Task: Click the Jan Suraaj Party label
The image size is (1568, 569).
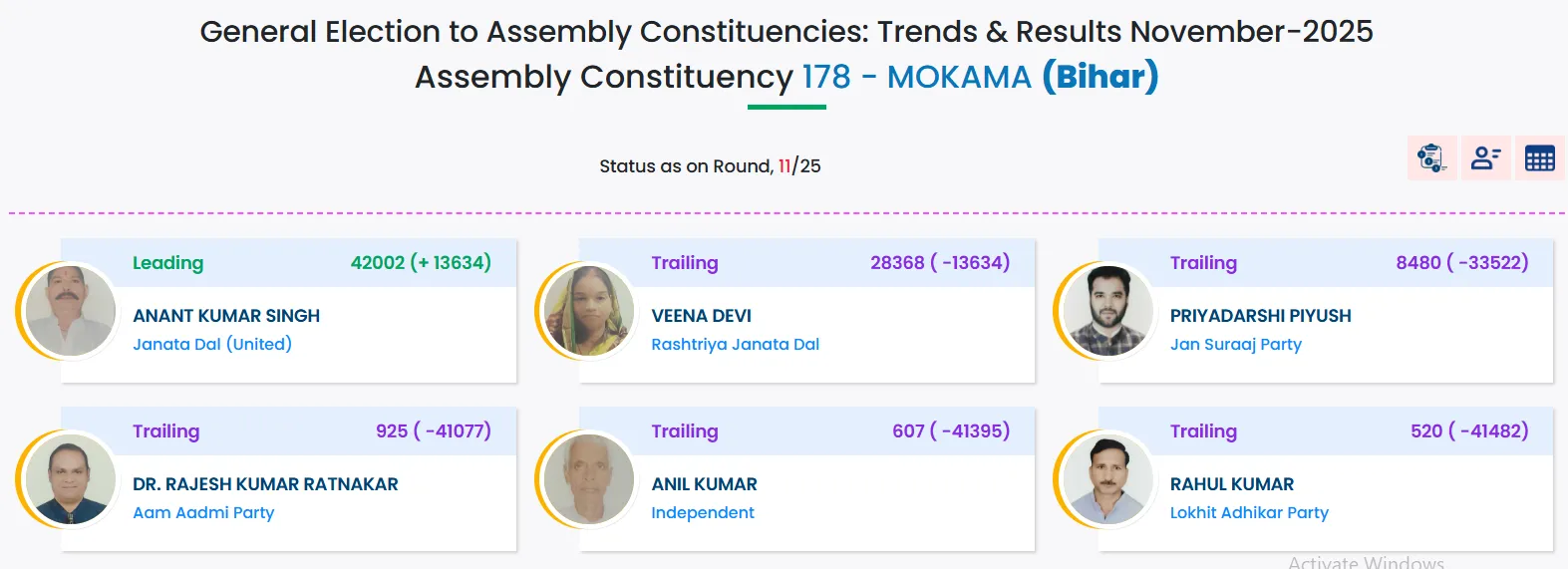Action: 1235,344
